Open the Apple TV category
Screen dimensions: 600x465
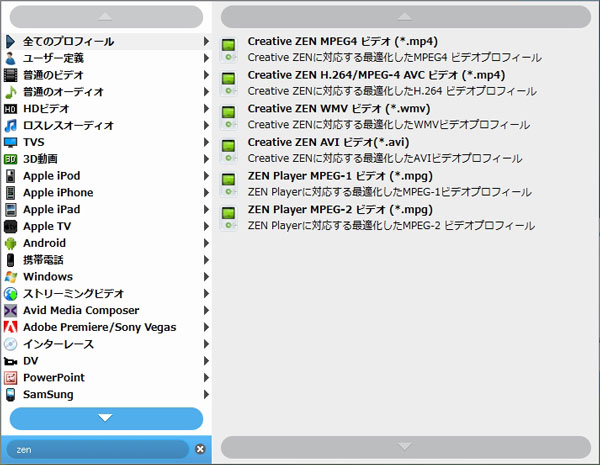coord(107,226)
